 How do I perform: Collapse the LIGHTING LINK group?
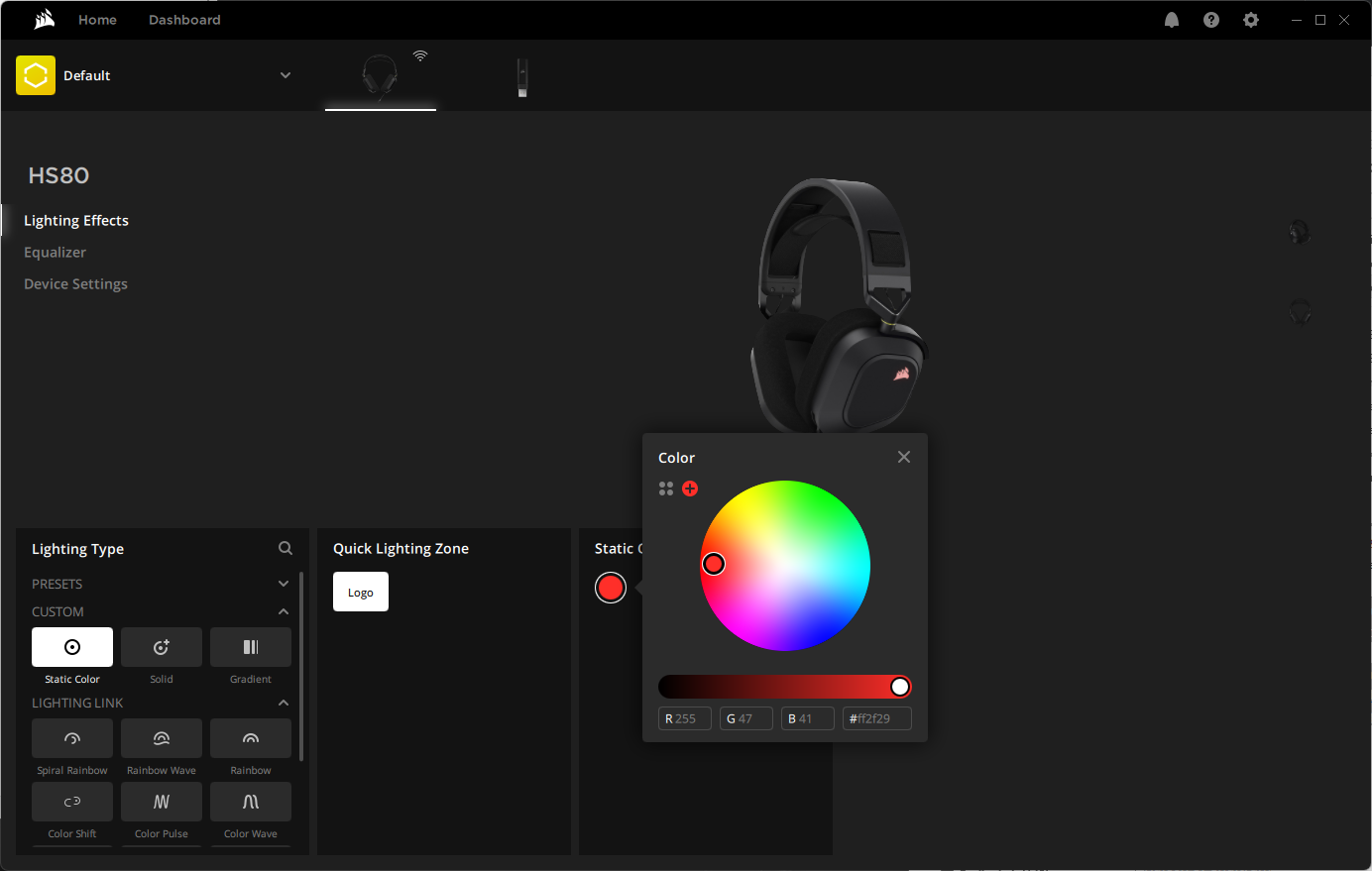[x=284, y=703]
